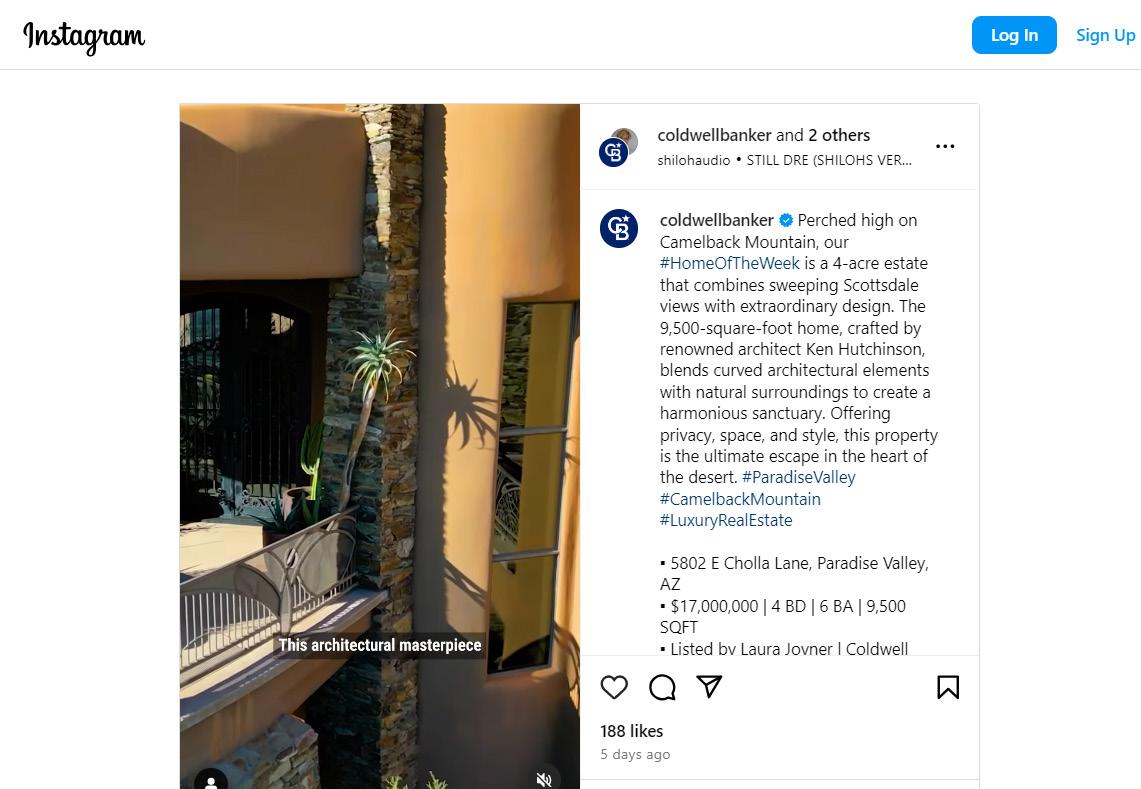Like the post with the heart icon
The width and height of the screenshot is (1141, 789).
614,687
